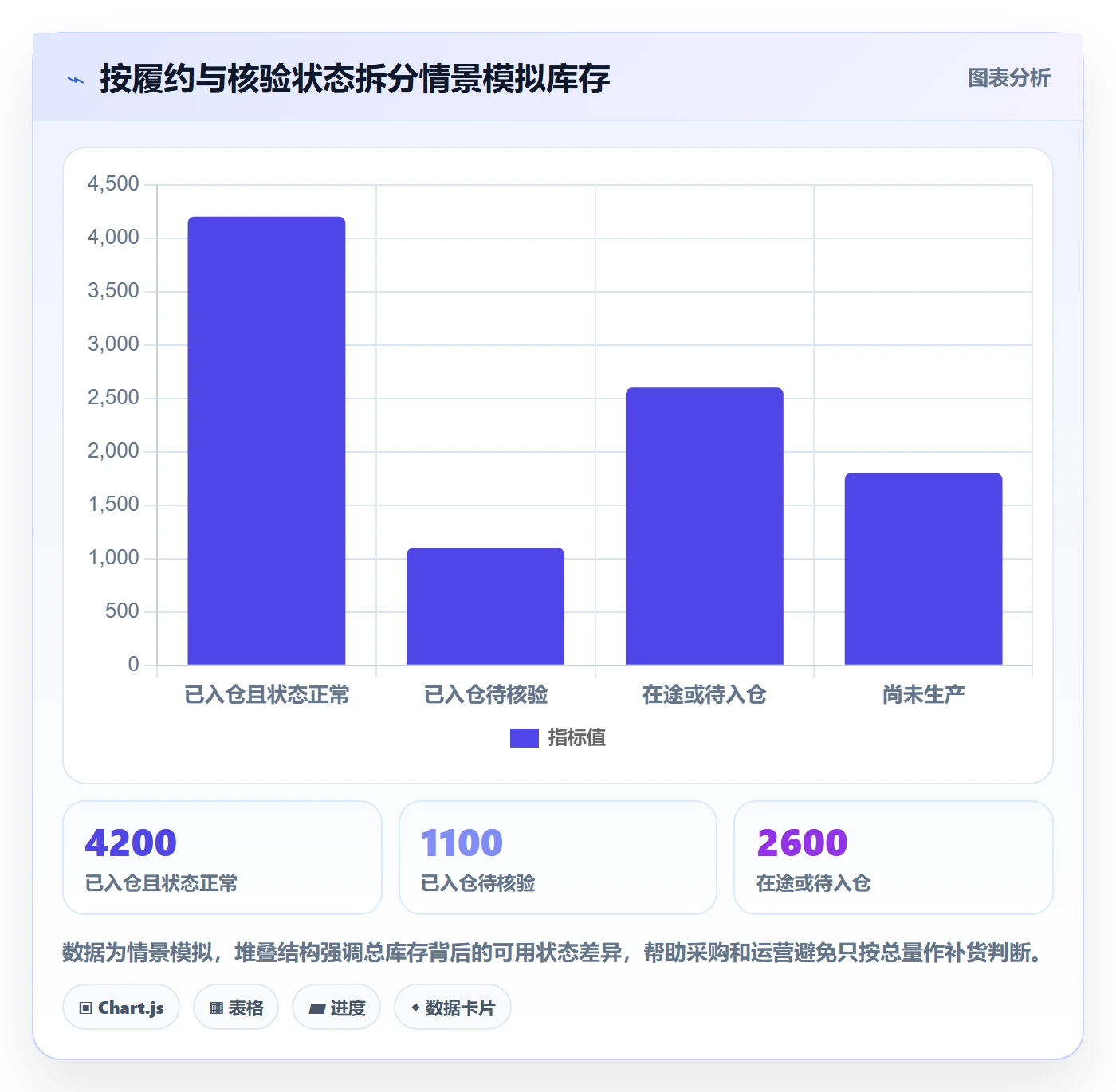Viewport: 1116px width, 1092px height.
Task: Click the Chart.js tag chip
Action: point(121,1008)
